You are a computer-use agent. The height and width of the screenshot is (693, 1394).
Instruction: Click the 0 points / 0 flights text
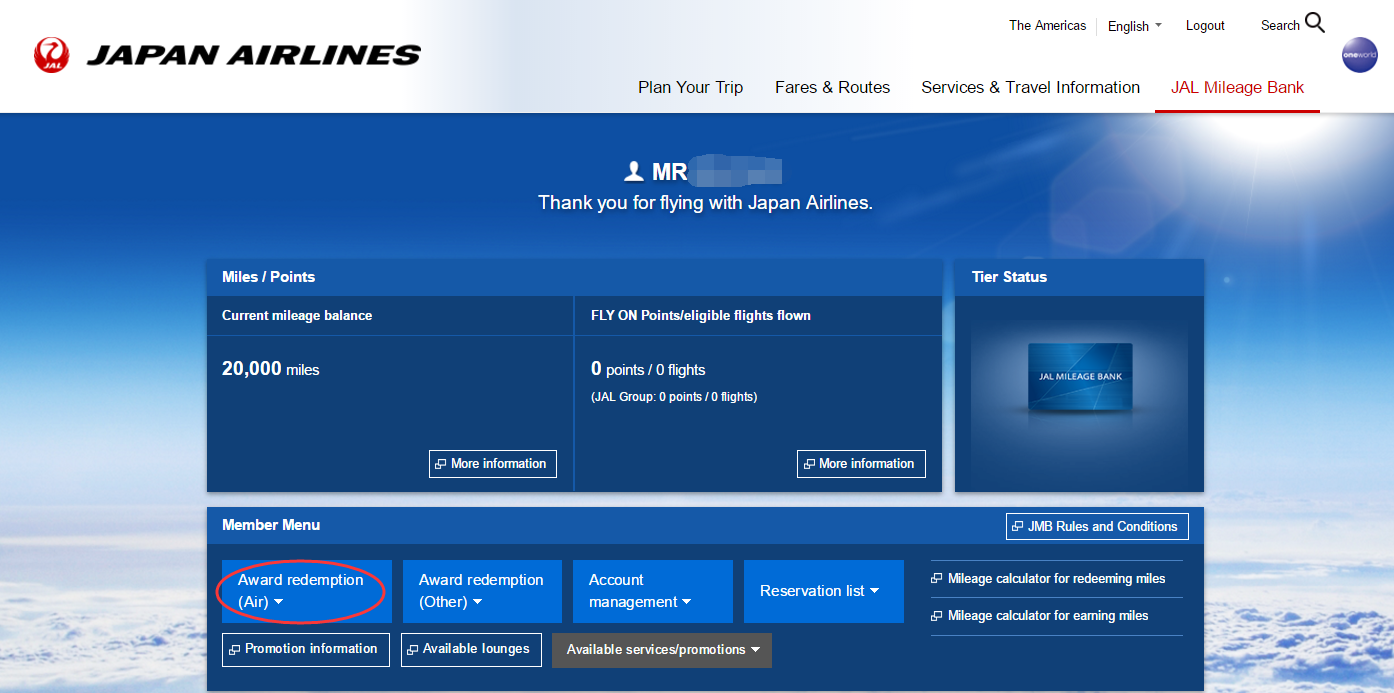tap(648, 369)
